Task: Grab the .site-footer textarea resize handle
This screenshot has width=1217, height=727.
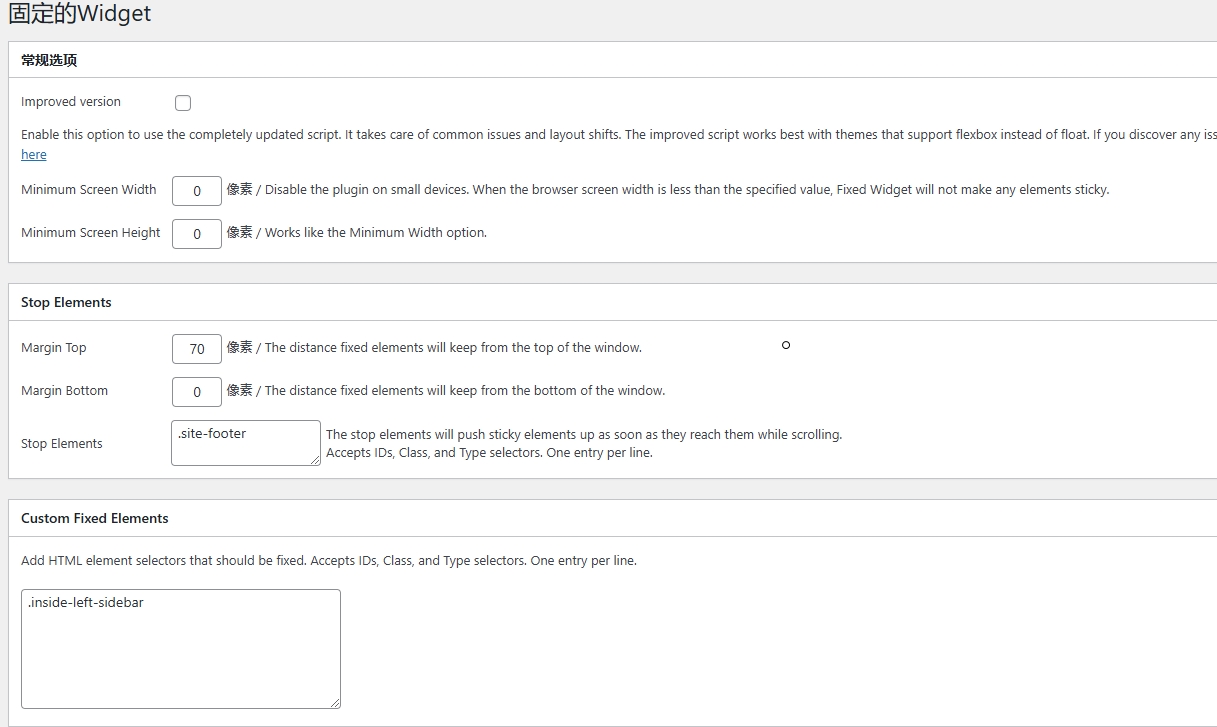Action: click(315, 460)
